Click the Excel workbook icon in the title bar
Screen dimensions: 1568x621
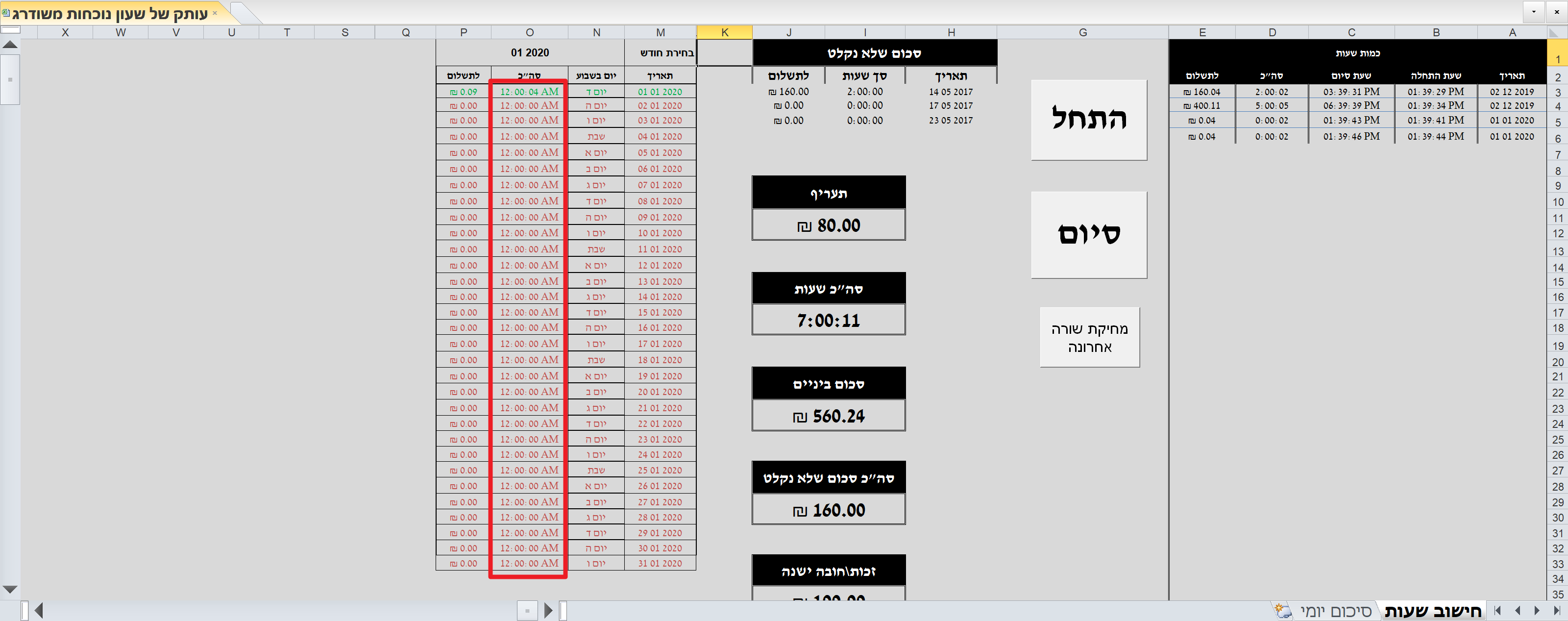[x=5, y=12]
